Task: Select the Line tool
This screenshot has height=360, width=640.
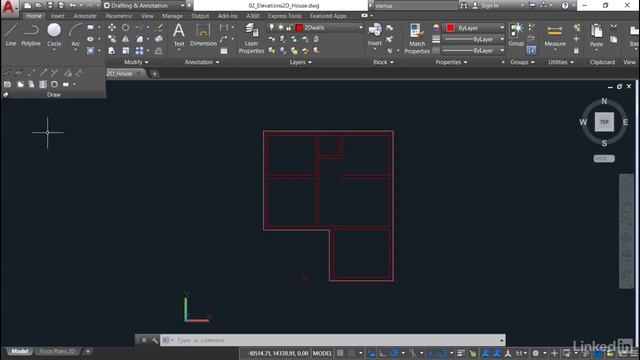Action: tap(11, 35)
